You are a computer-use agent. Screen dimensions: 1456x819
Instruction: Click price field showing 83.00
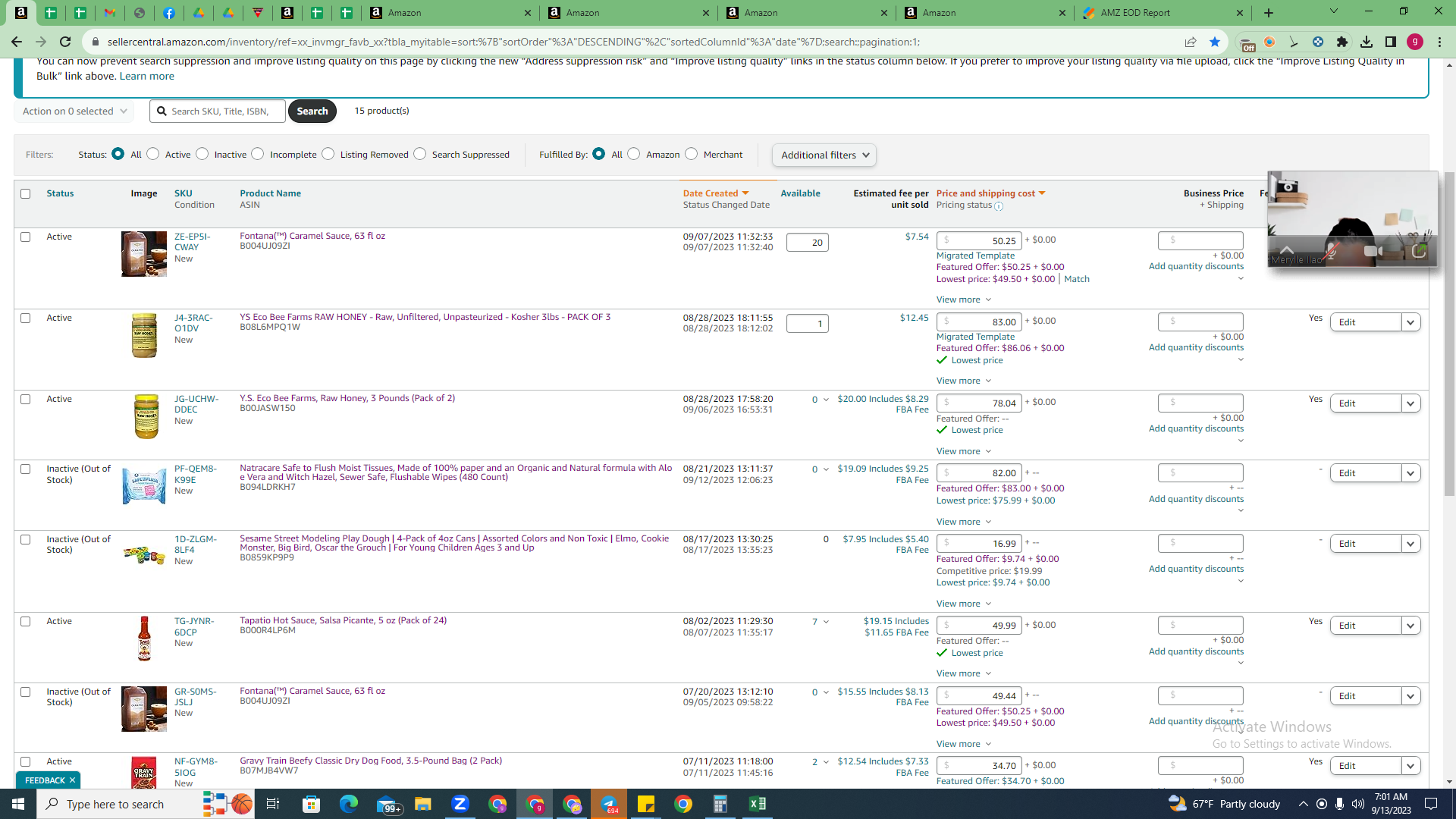(x=979, y=322)
